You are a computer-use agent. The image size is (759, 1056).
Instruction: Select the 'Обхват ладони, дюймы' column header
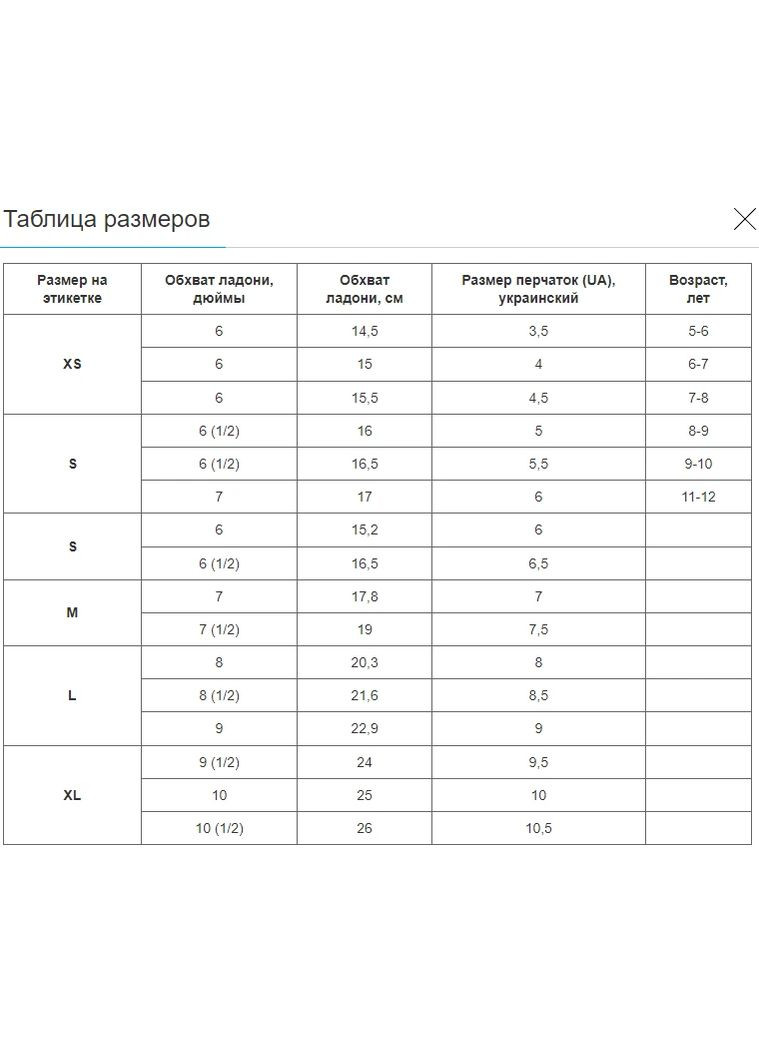219,289
